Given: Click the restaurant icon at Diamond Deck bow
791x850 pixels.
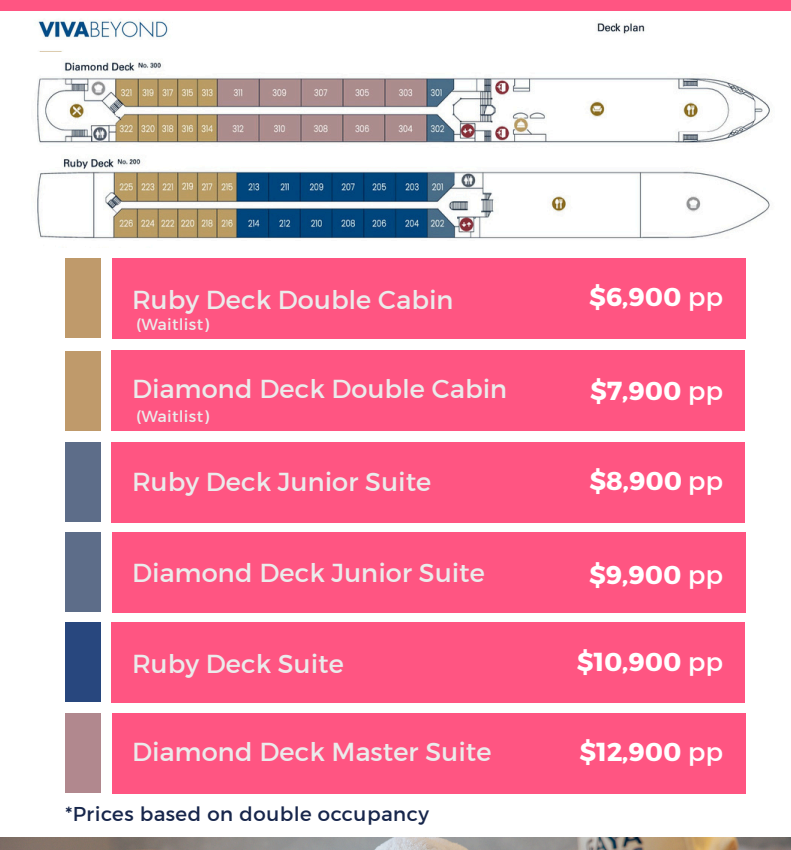Looking at the screenshot, I should [690, 109].
